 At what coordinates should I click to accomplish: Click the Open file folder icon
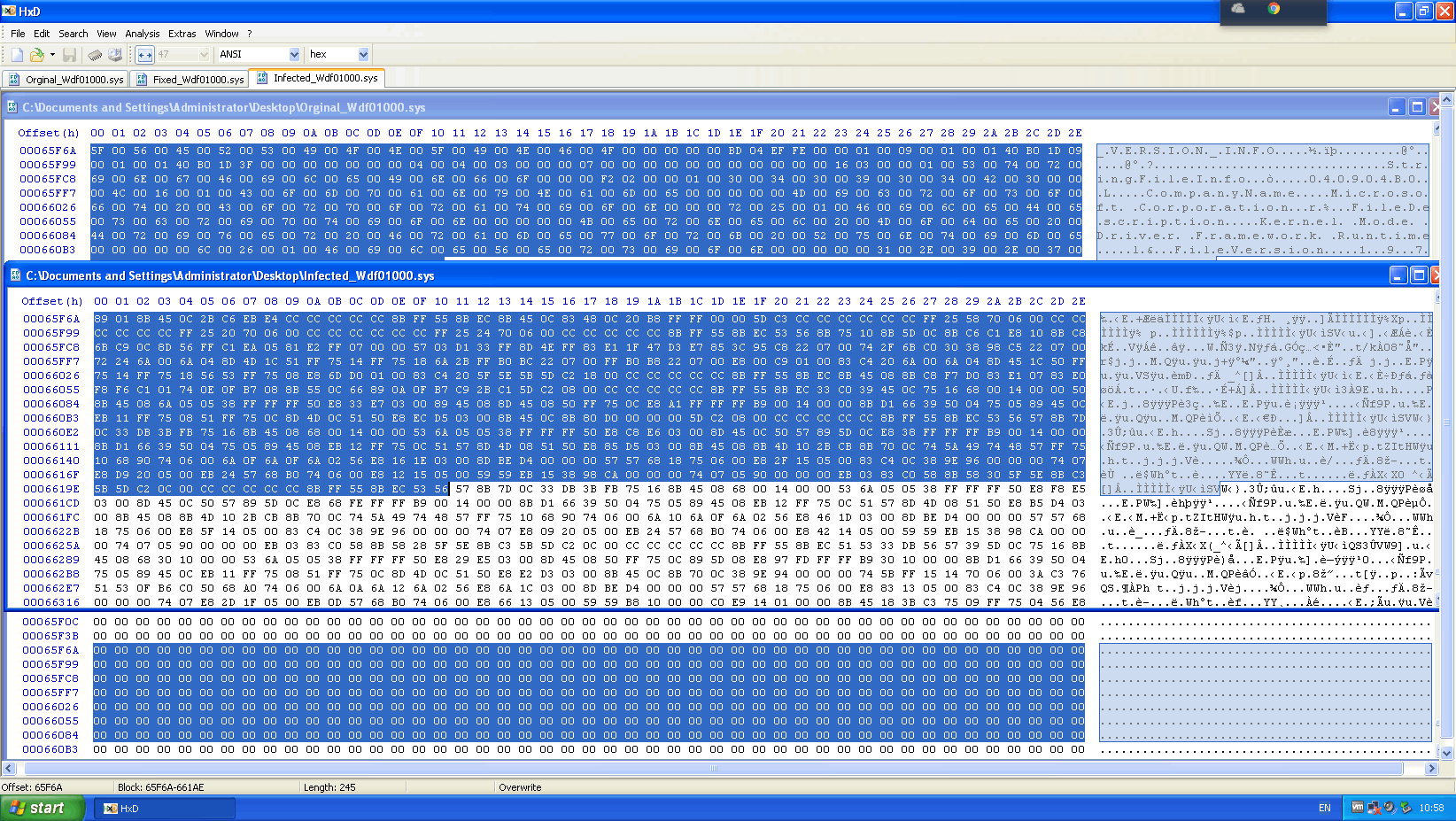click(36, 55)
